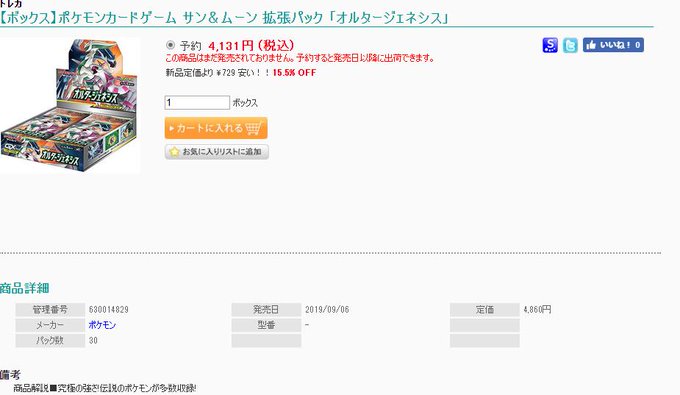Click the 商品詳細 section heading
The height and width of the screenshot is (395, 680).
(x=25, y=288)
